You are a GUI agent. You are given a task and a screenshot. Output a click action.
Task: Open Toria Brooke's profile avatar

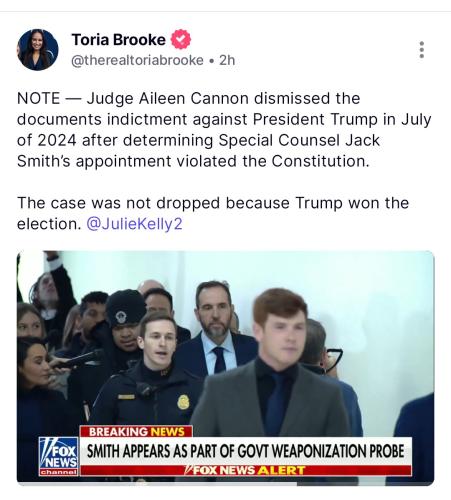(38, 50)
